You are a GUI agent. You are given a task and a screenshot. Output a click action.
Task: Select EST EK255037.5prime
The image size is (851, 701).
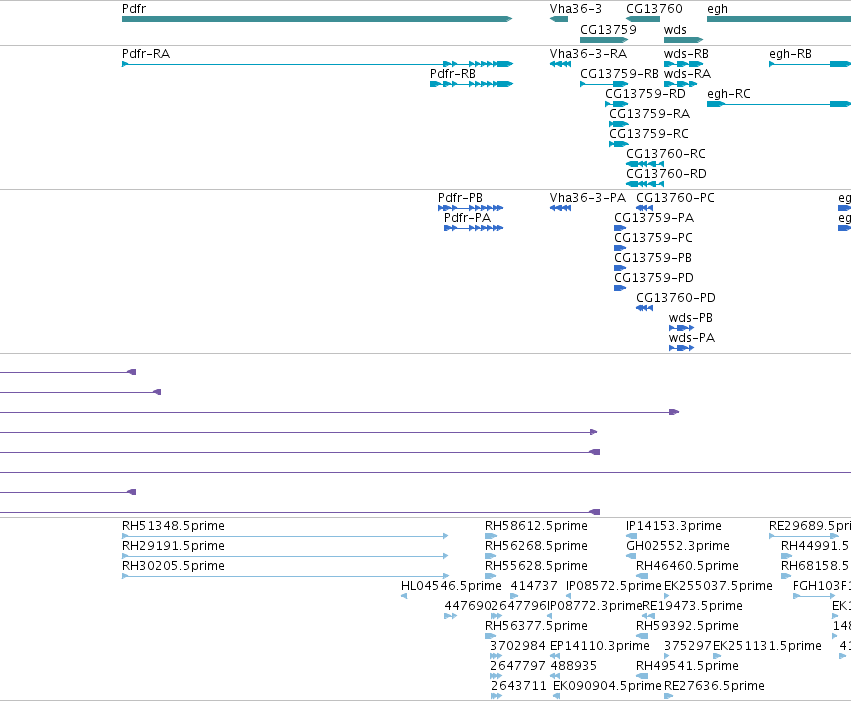tap(668, 596)
